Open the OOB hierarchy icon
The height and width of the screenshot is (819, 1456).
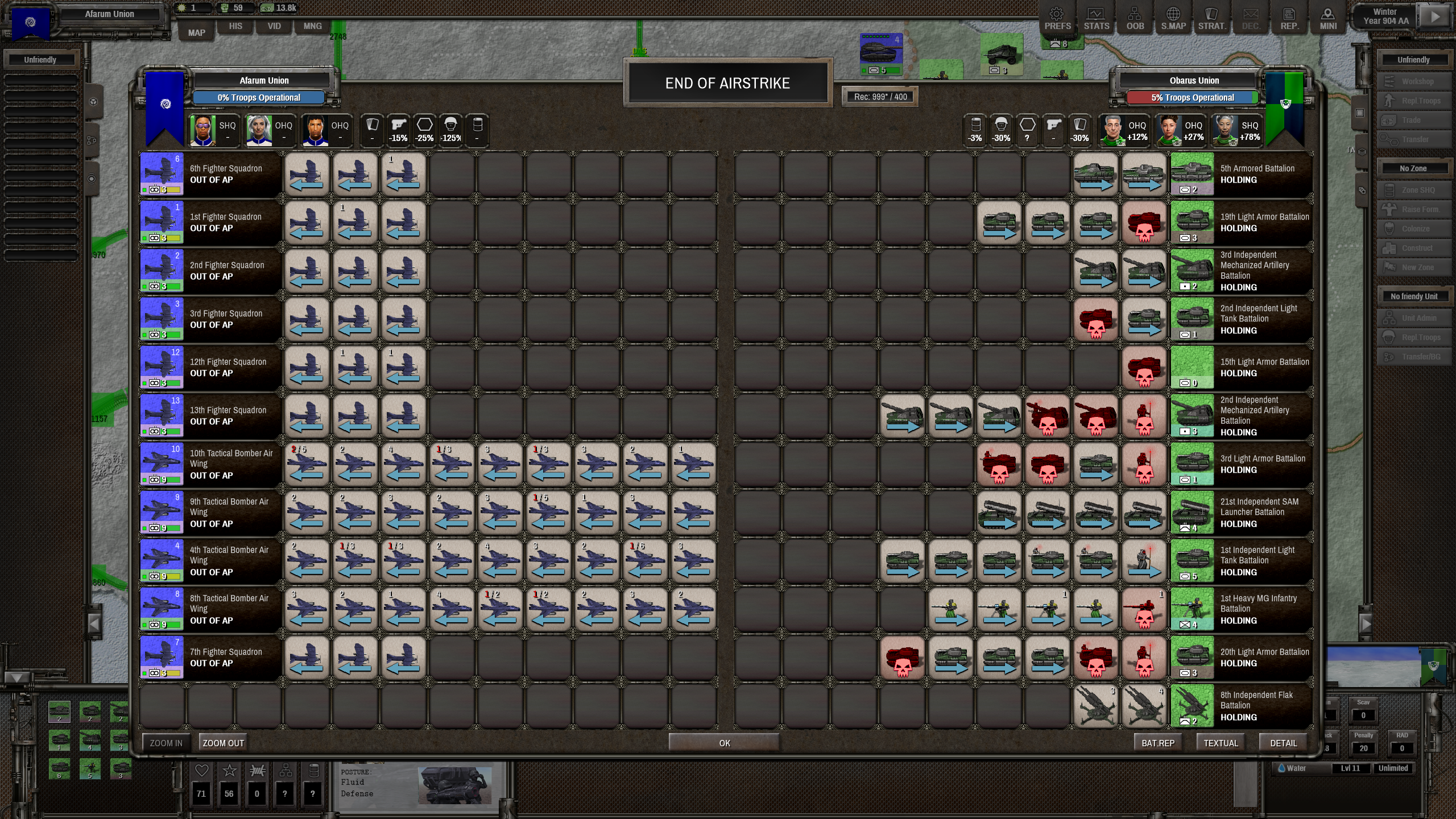pos(1135,18)
